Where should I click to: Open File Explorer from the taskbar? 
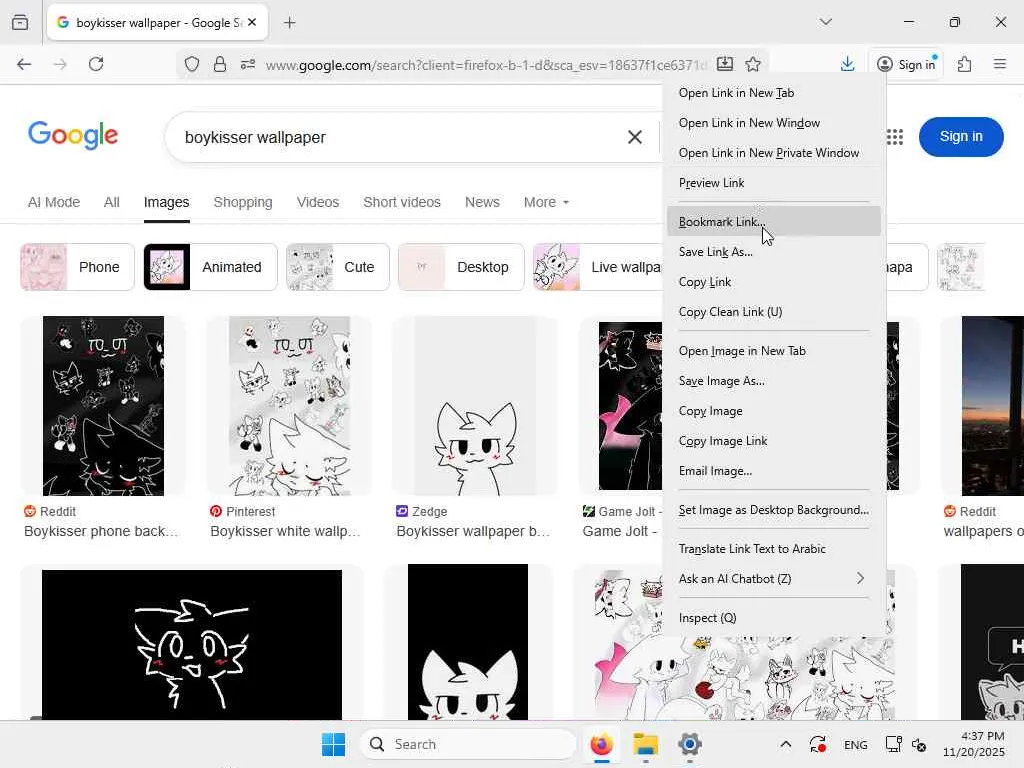pos(645,744)
